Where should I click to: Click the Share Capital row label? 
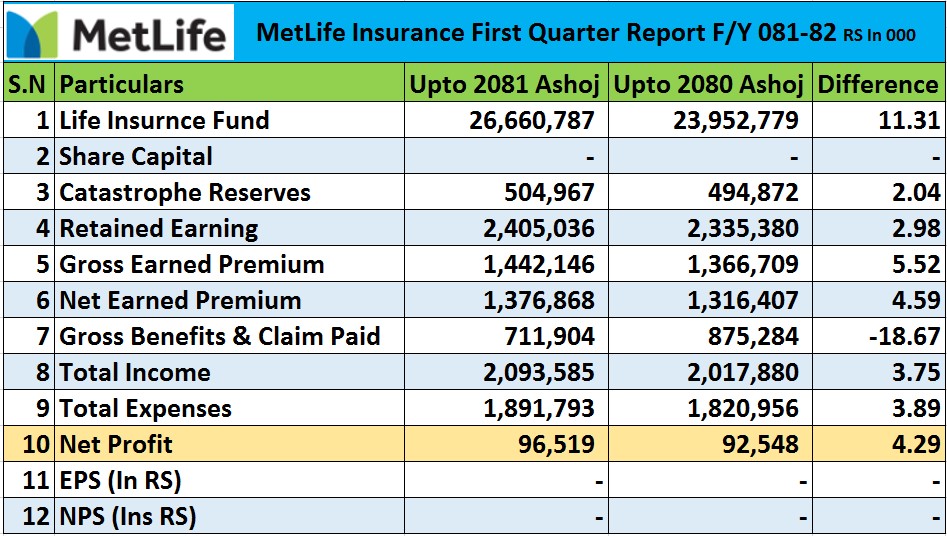point(136,157)
